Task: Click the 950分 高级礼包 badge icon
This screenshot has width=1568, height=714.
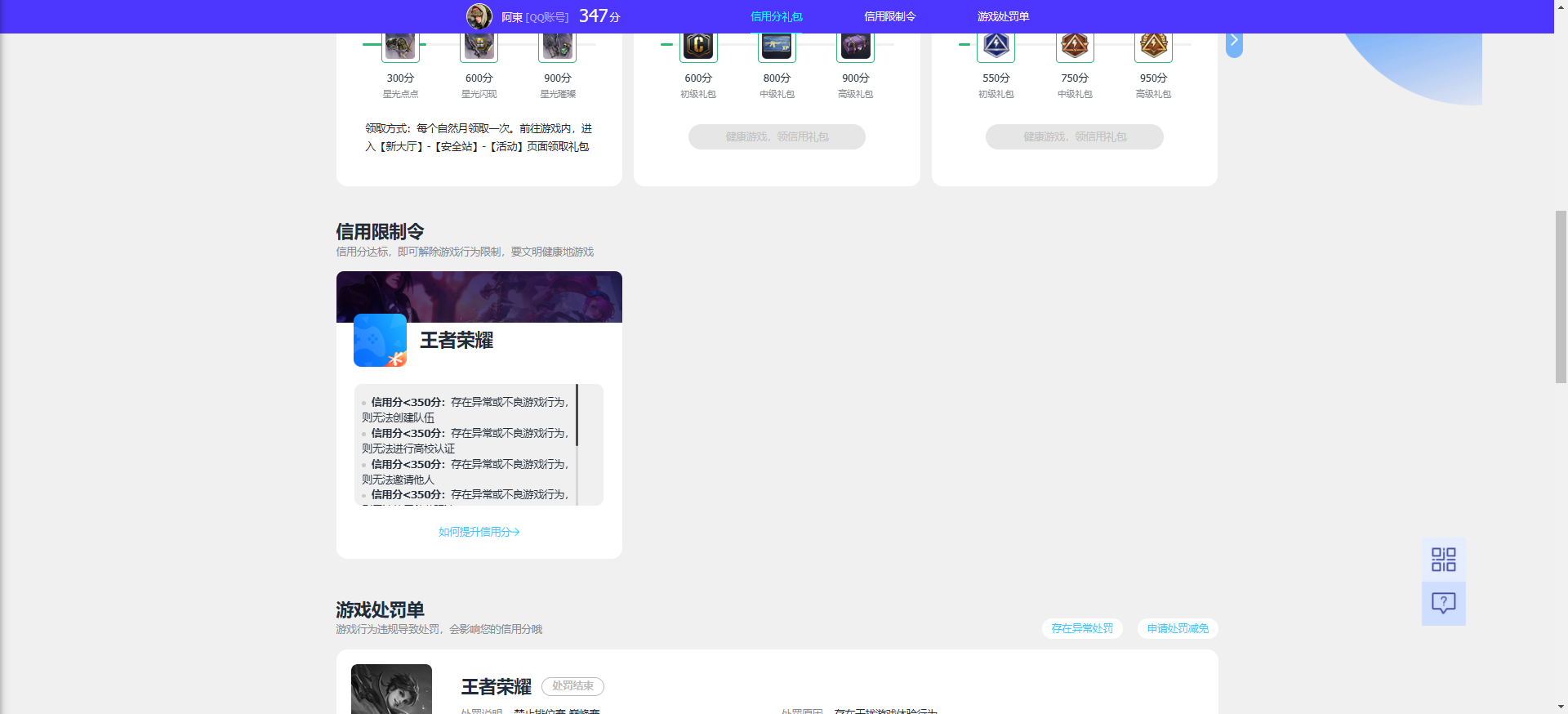Action: pyautogui.click(x=1153, y=47)
